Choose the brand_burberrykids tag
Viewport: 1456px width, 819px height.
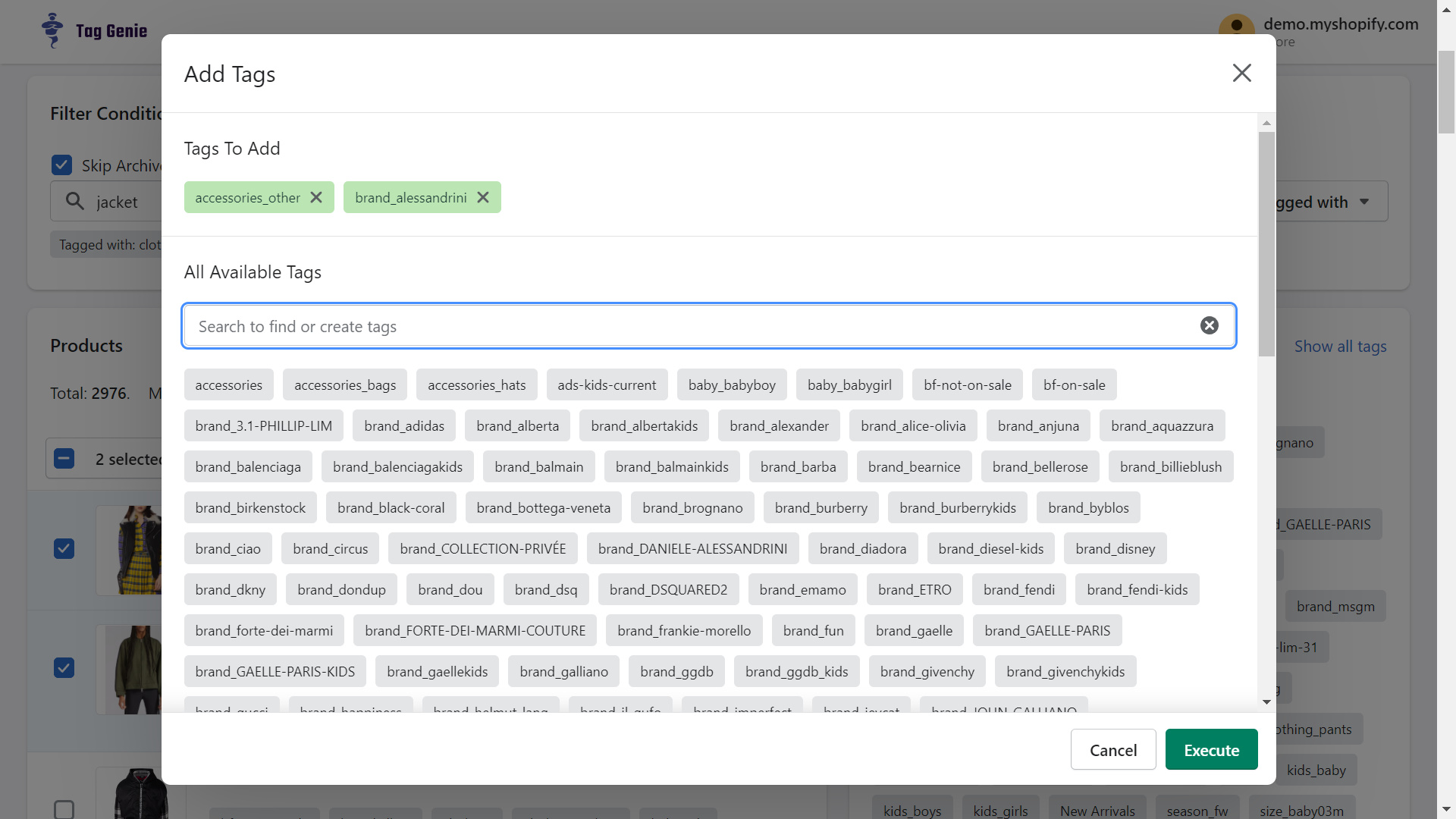coord(957,507)
